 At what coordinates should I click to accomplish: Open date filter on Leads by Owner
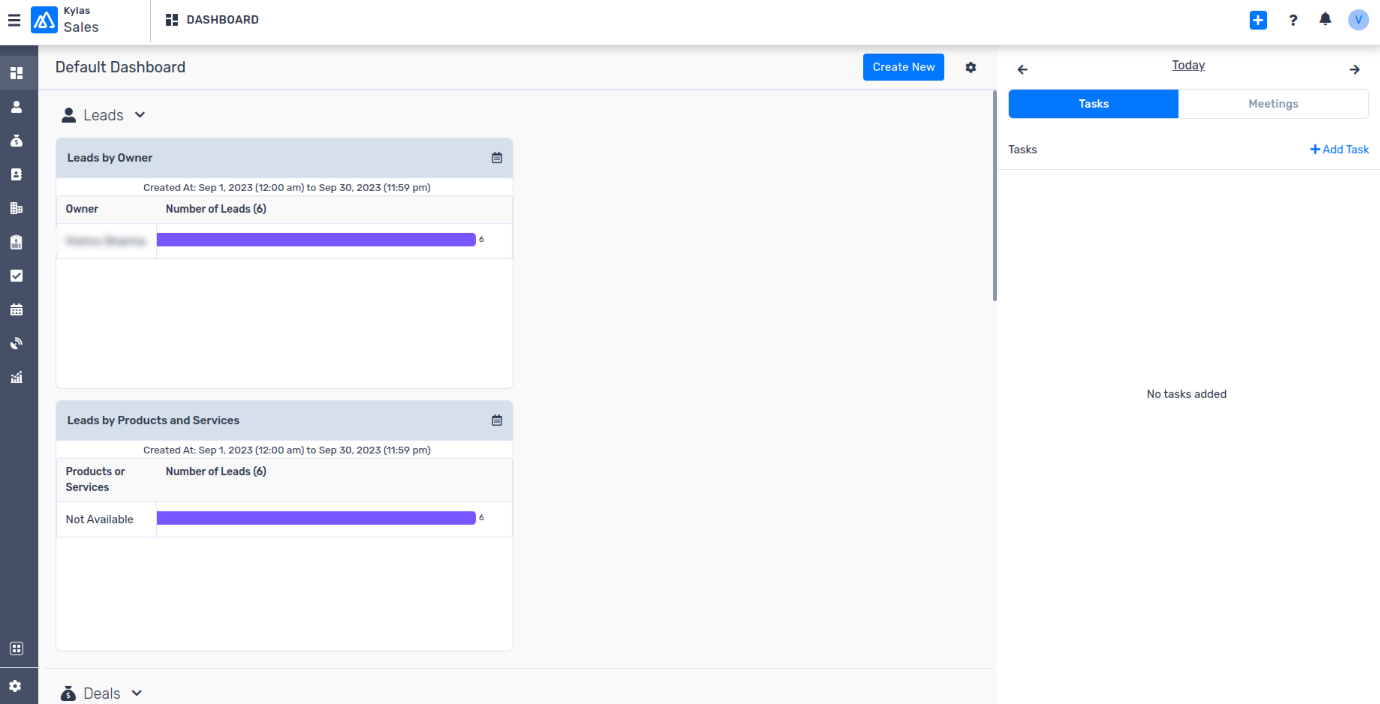tap(497, 158)
